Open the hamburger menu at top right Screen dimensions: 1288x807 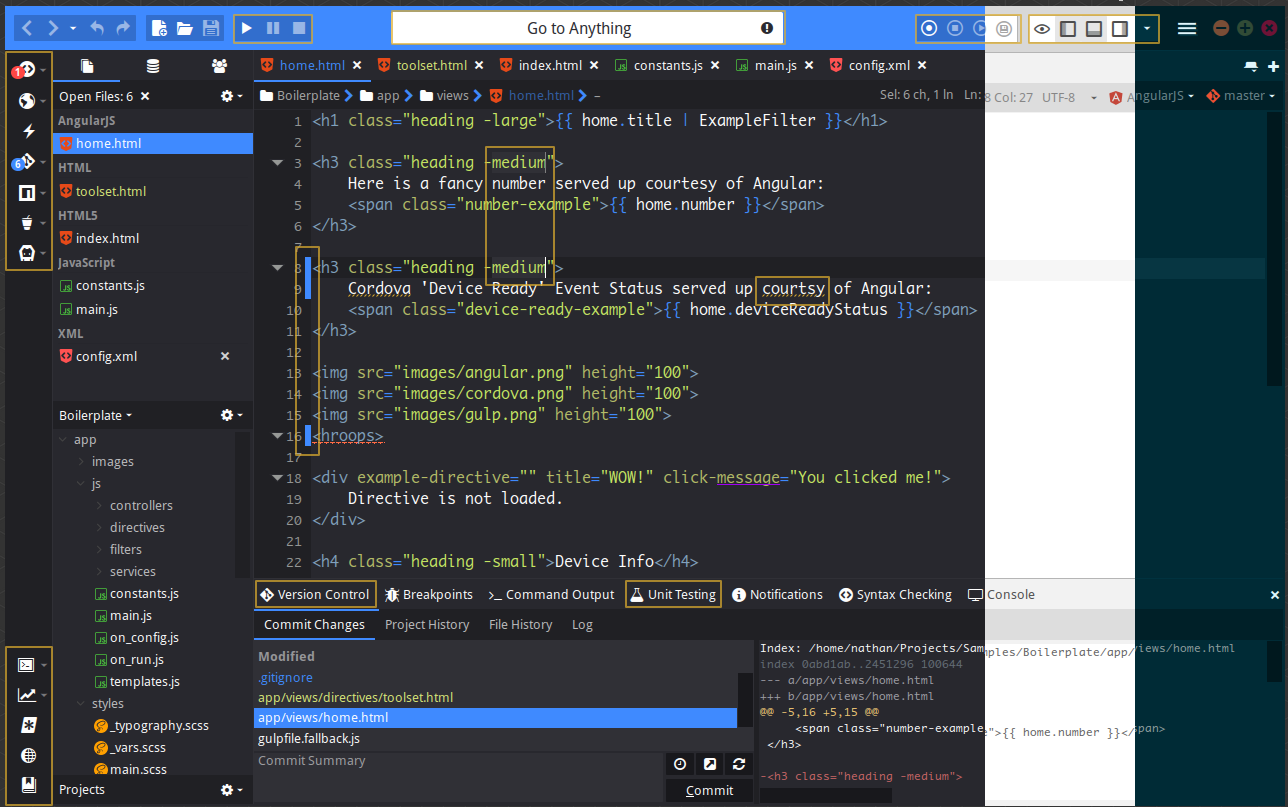1187,28
